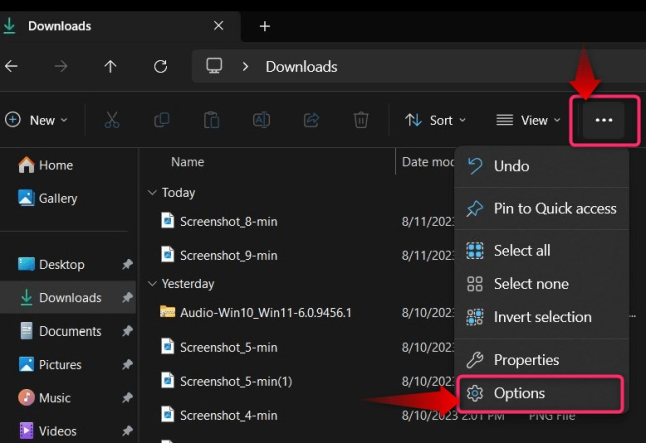Viewport: 646px width, 443px height.
Task: Add a new tab with the plus button
Action: 265,26
